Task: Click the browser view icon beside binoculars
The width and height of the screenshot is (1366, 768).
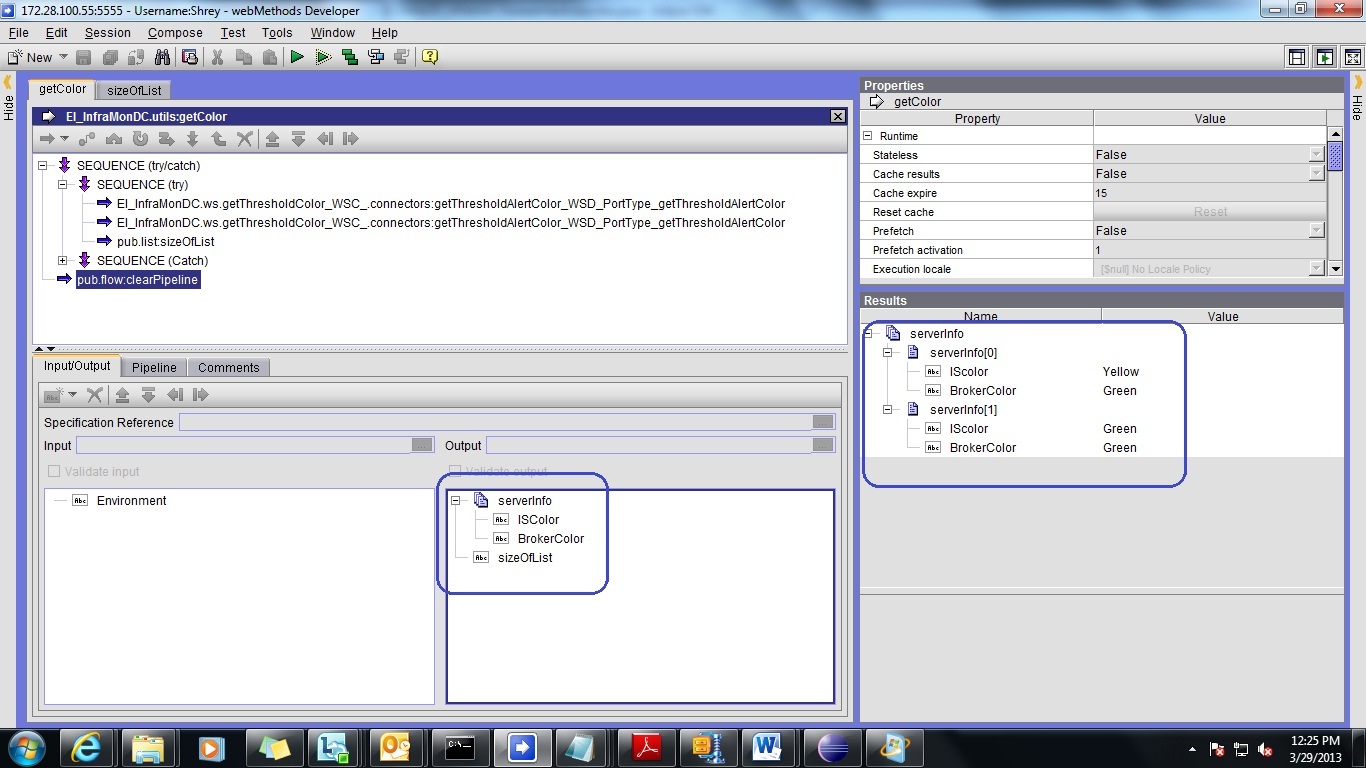Action: pos(189,57)
